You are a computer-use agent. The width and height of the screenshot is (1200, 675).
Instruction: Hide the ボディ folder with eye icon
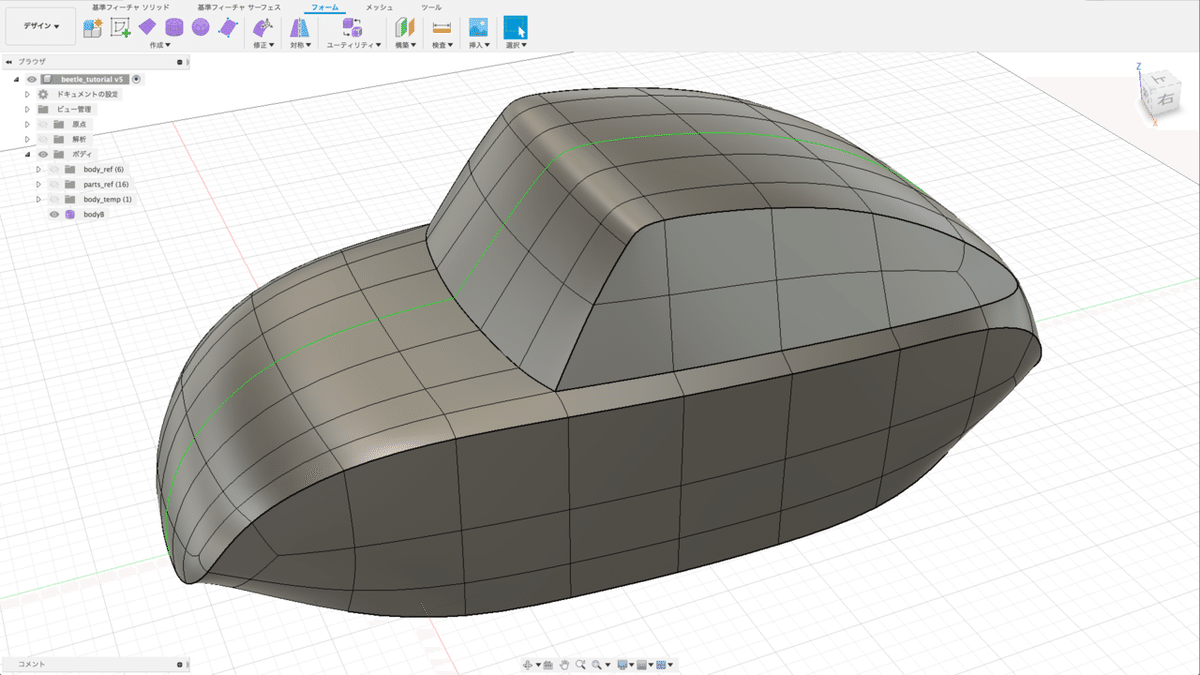[x=43, y=154]
